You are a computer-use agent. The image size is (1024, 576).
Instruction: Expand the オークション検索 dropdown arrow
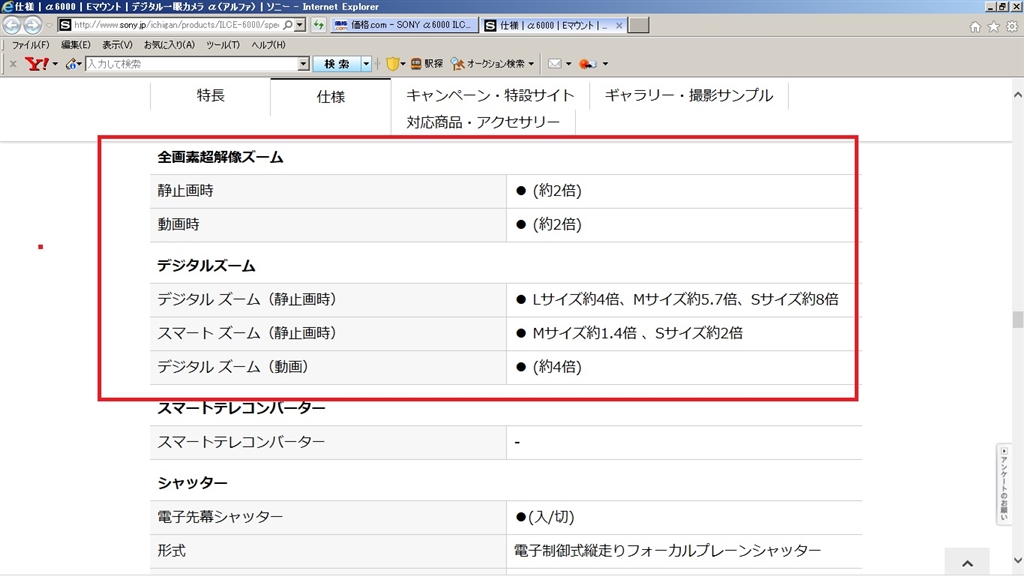coord(531,64)
